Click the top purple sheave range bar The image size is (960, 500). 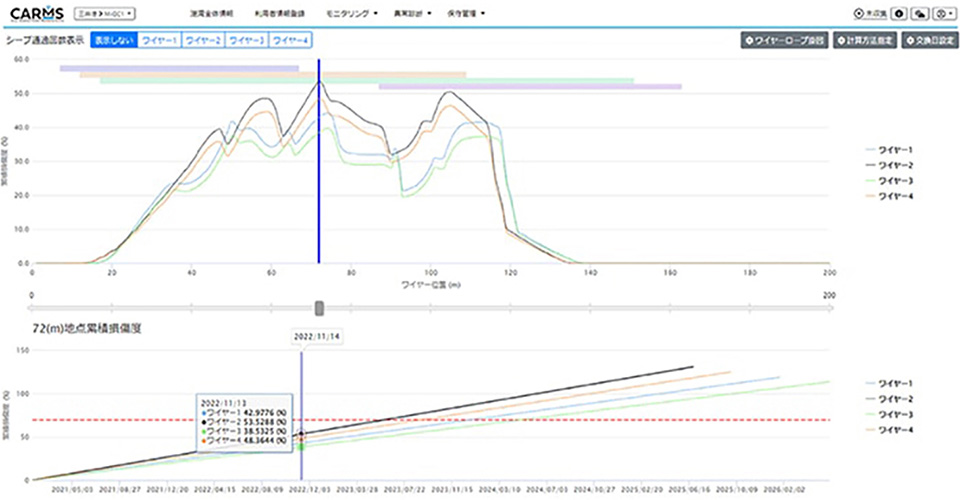(179, 69)
